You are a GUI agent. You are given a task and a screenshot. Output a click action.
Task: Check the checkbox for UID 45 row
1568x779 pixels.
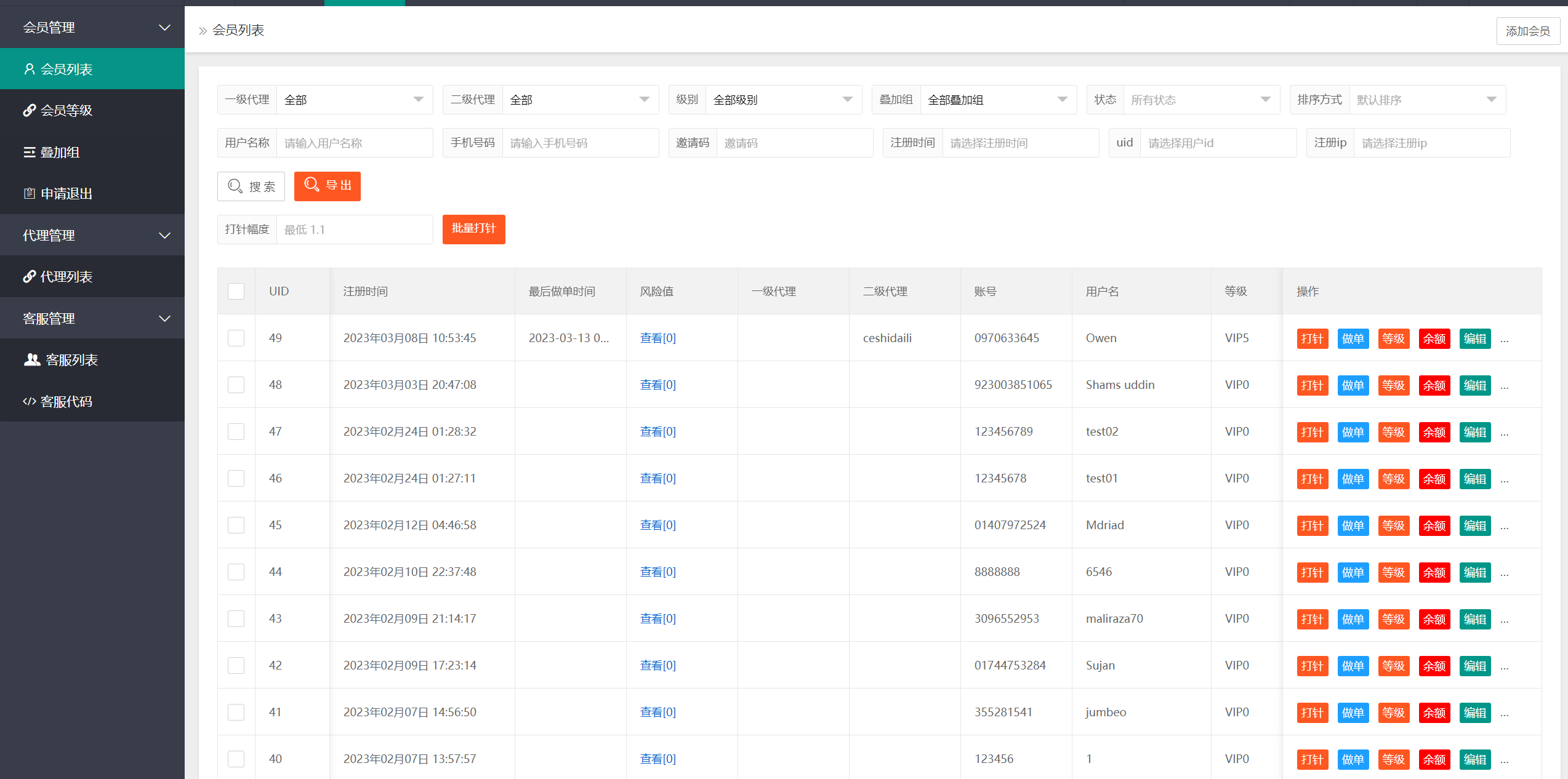click(x=236, y=525)
